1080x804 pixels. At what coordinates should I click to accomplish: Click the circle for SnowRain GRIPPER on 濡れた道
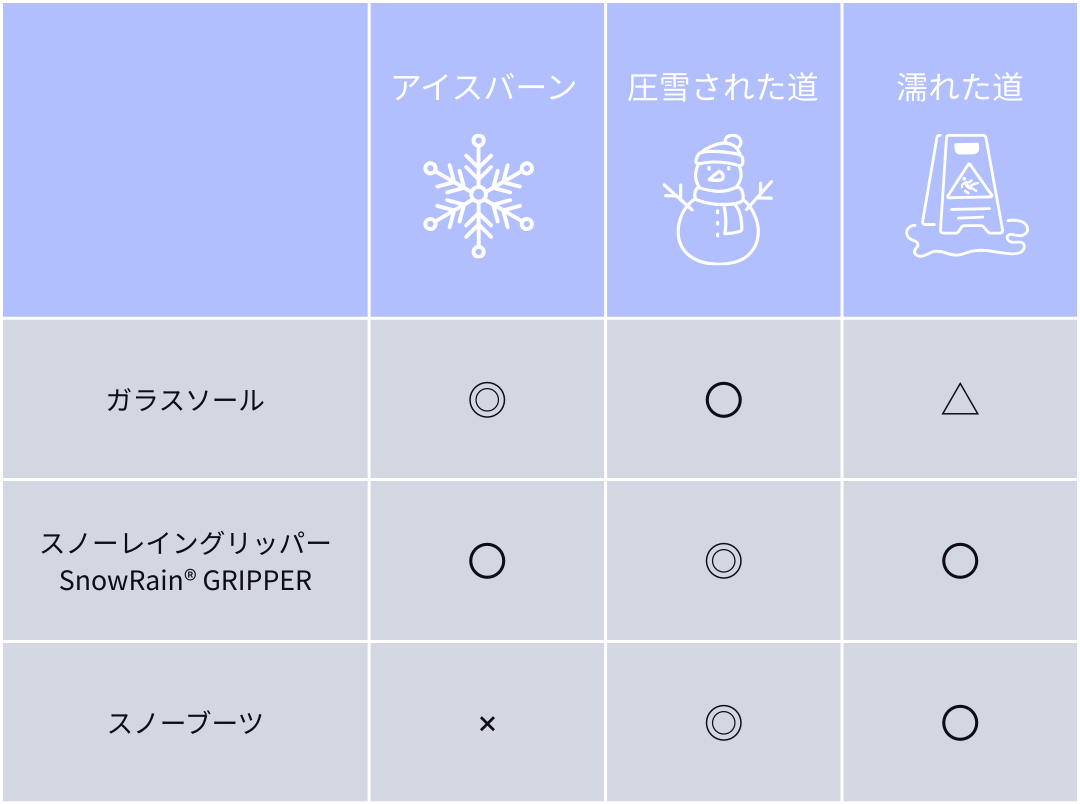pos(960,561)
